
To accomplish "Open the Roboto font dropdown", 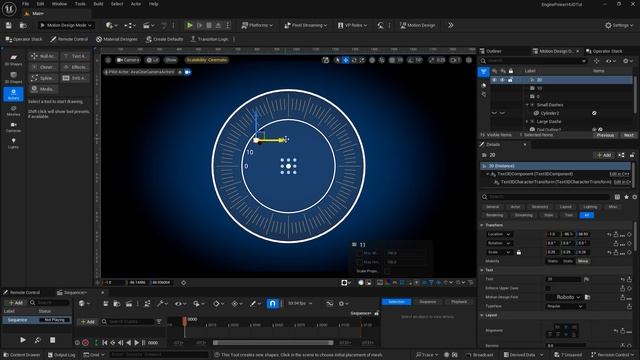I will pos(566,297).
